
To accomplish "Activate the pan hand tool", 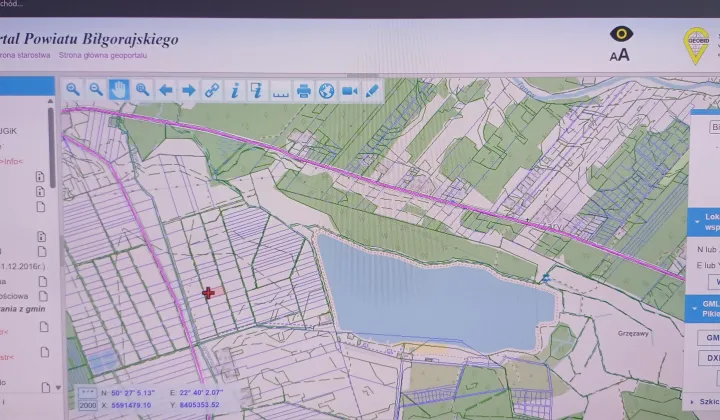I will click(x=119, y=90).
